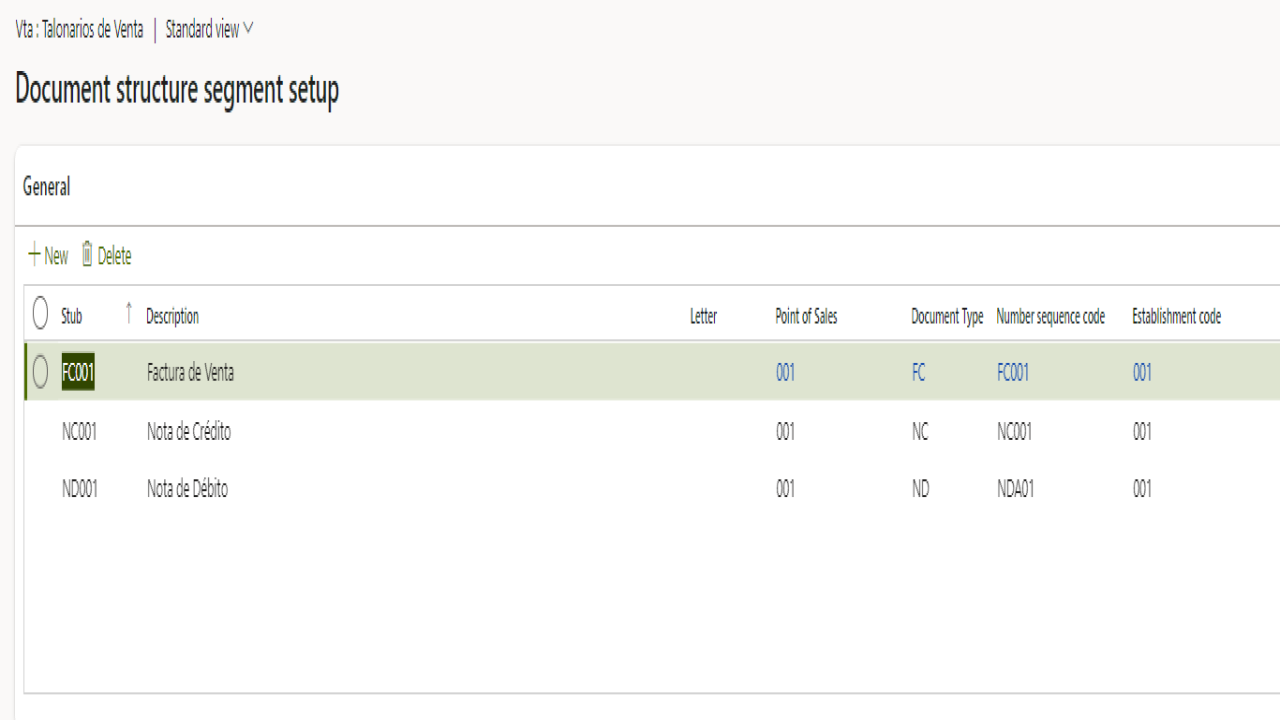Screen dimensions: 1280x720
Task: Click number sequence code NC001 cell
Action: point(1015,432)
